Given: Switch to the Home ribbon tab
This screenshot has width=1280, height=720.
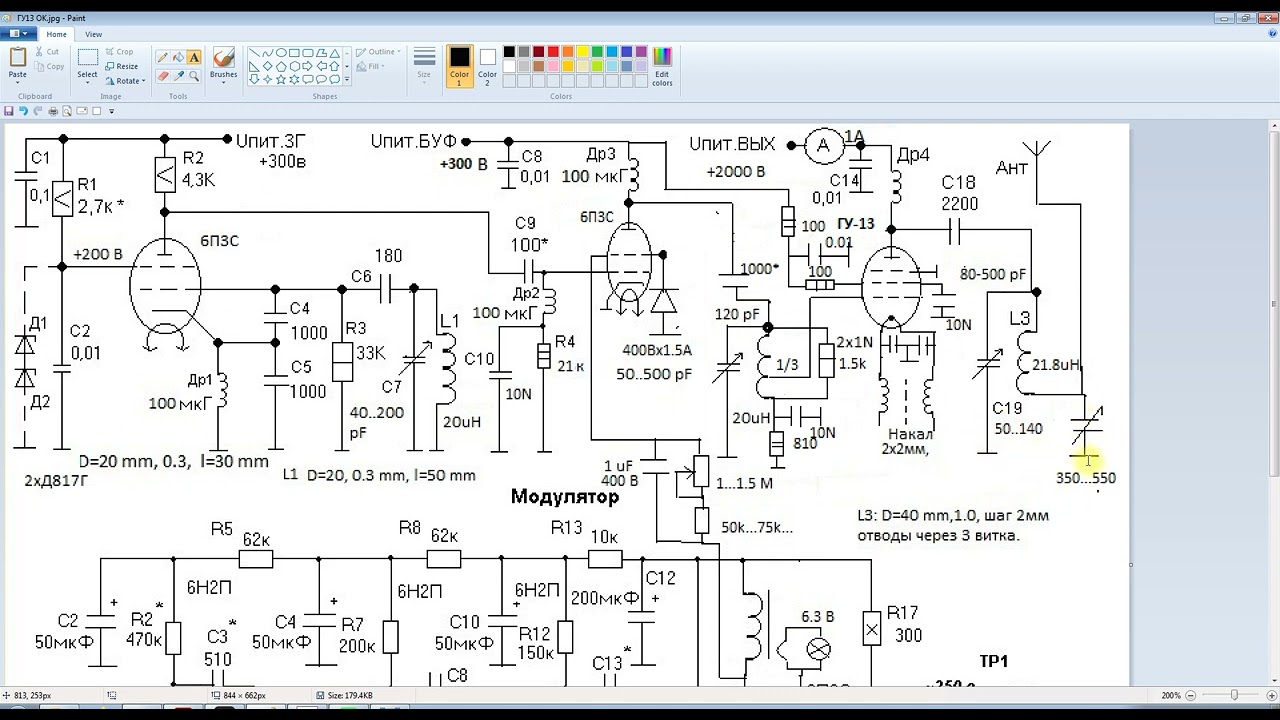Looking at the screenshot, I should [x=56, y=34].
